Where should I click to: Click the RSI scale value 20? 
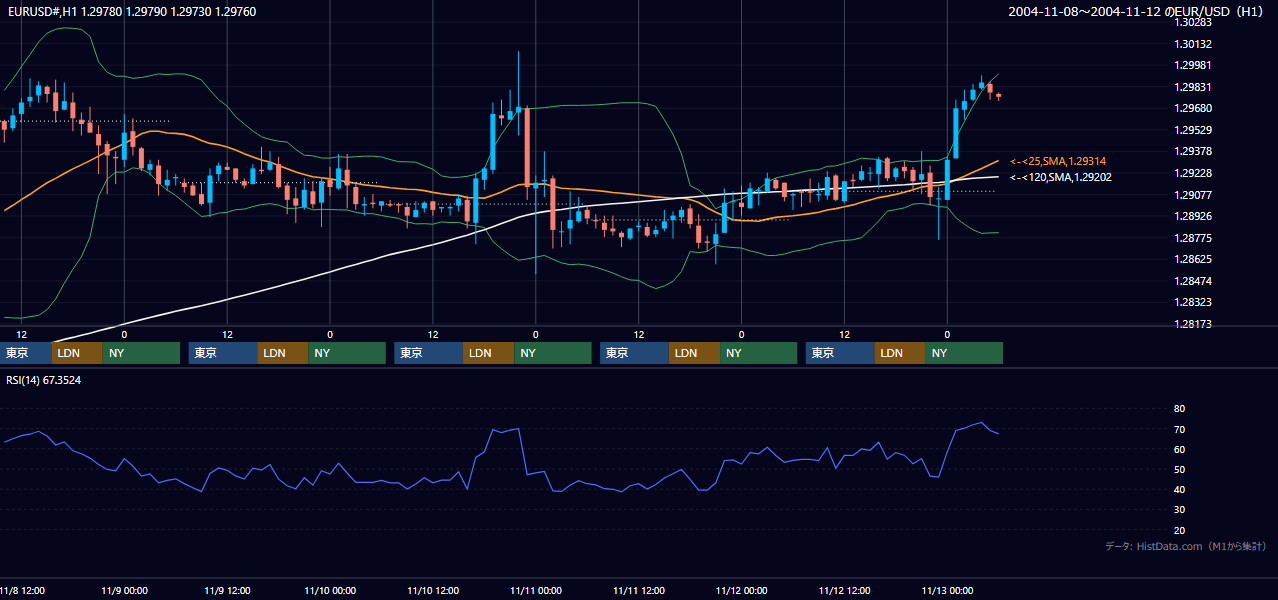click(1179, 530)
